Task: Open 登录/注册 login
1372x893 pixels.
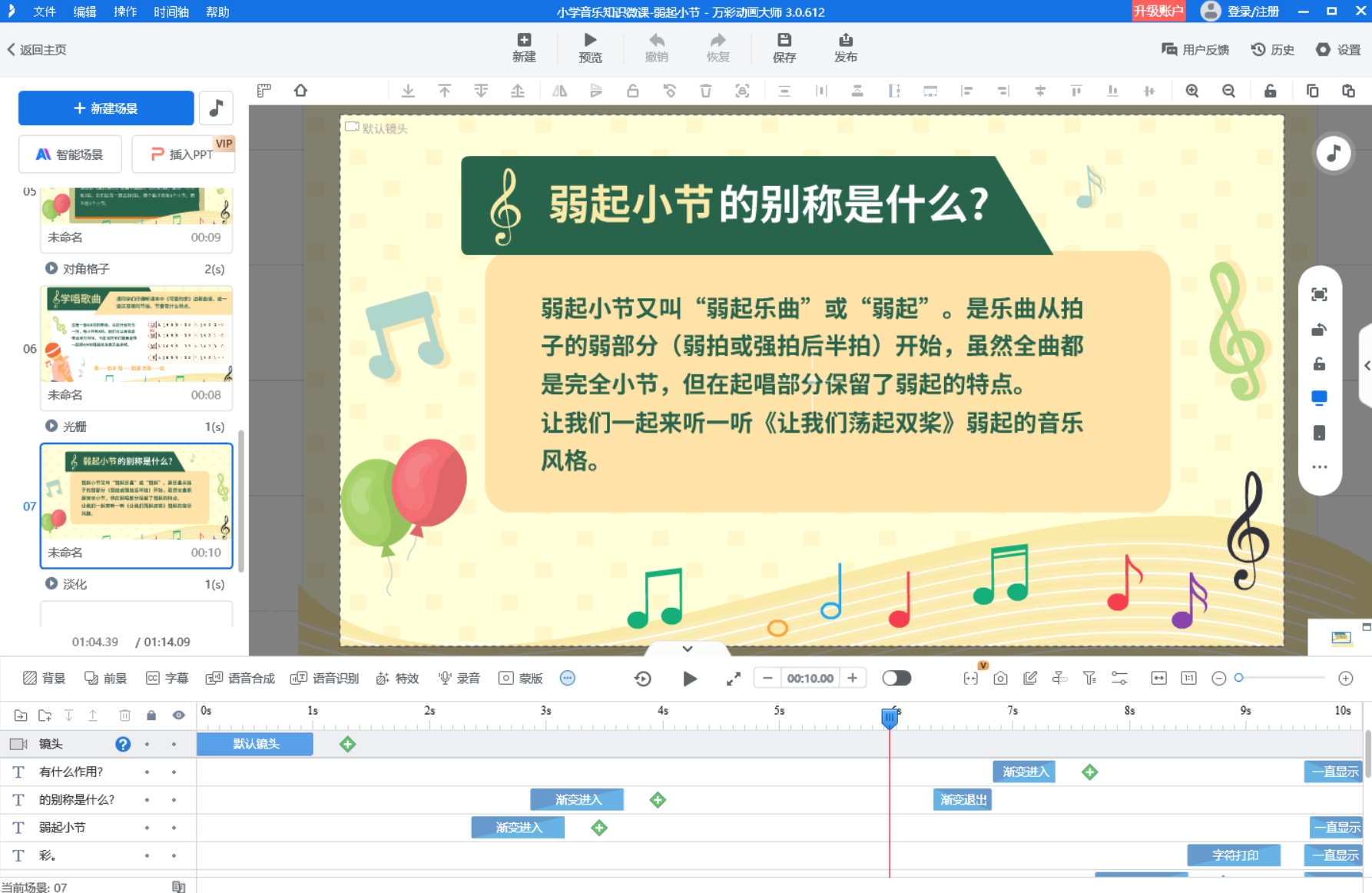Action: click(1240, 11)
